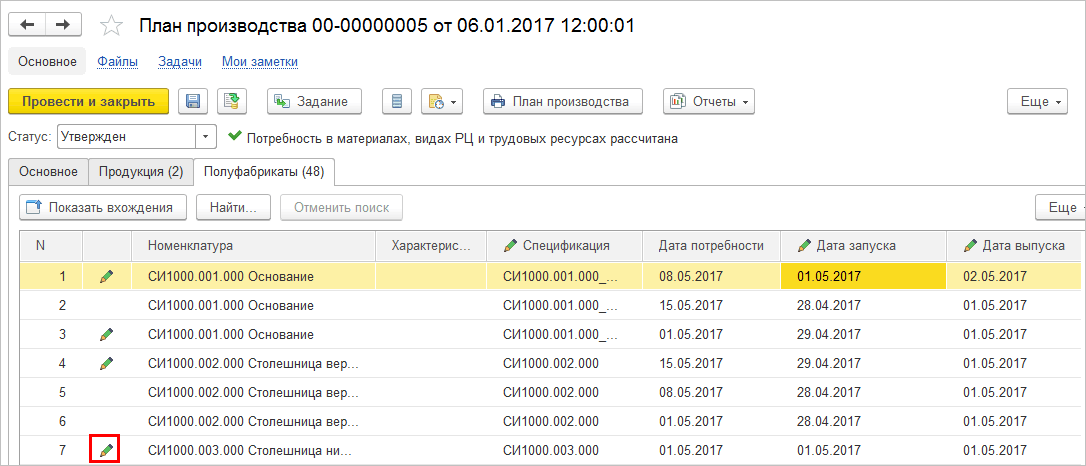Click the Статус field showing Утвержден
The height and width of the screenshot is (466, 1086).
126,137
